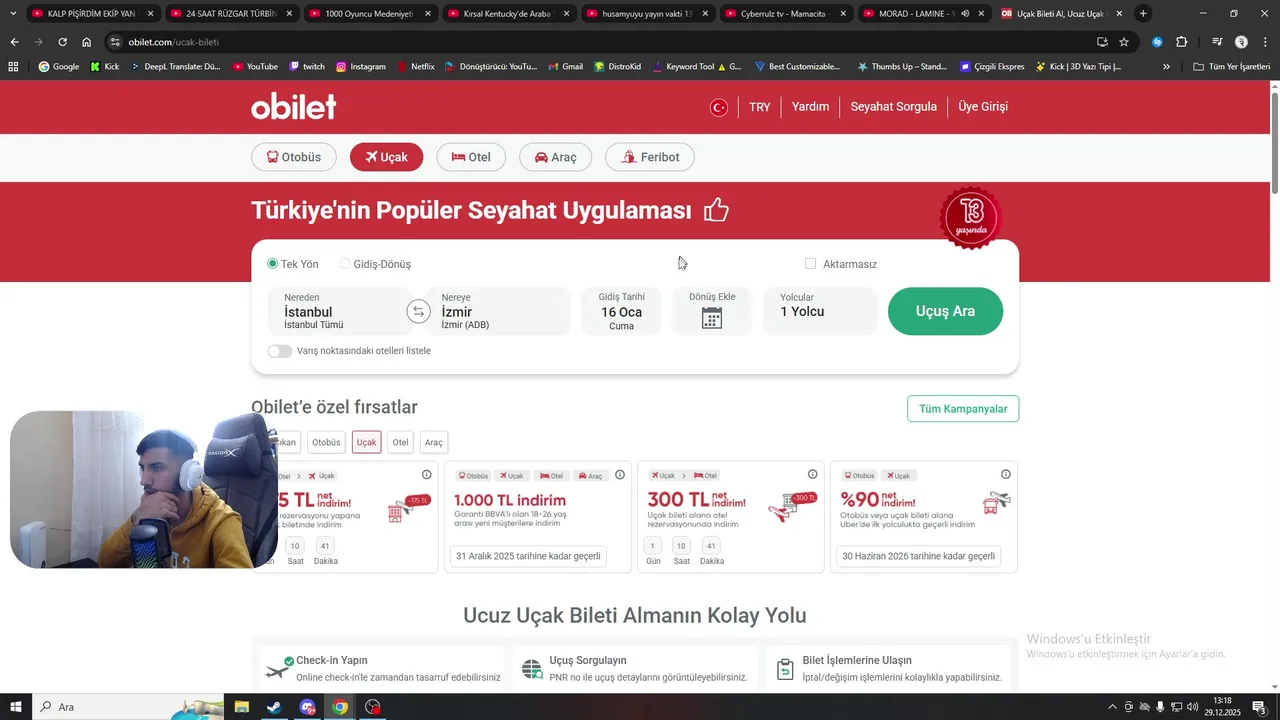Open the Nereye İzmir destination selector

497,311
